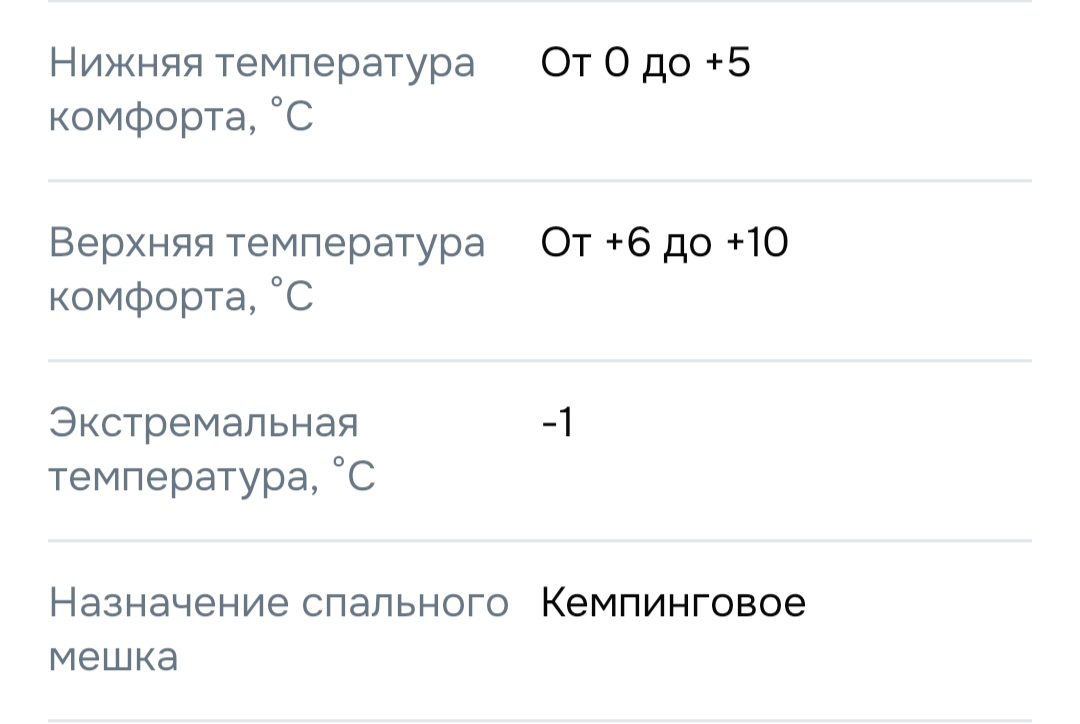Click the "Нижняя температура комфорта" label
1080x724 pixels.
pyautogui.click(x=262, y=91)
